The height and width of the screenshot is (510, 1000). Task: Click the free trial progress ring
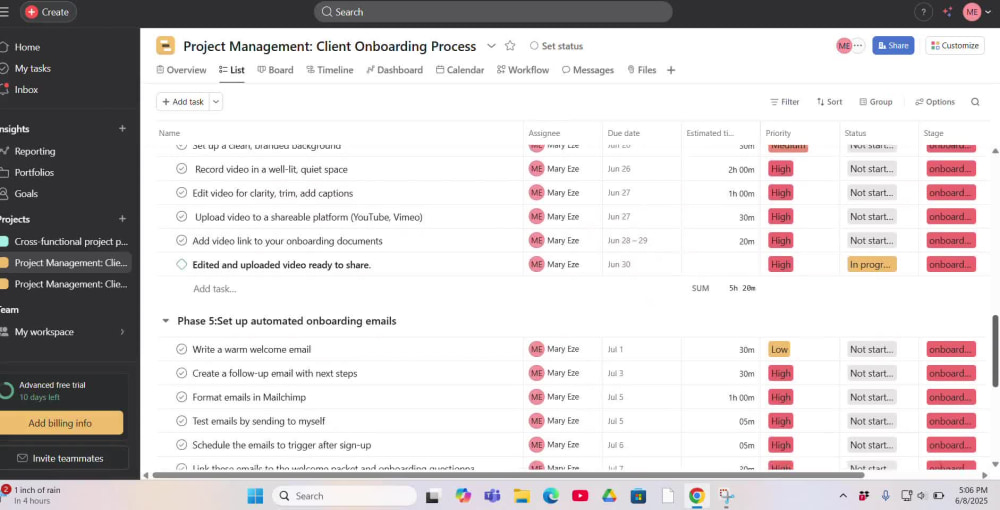click(6, 391)
